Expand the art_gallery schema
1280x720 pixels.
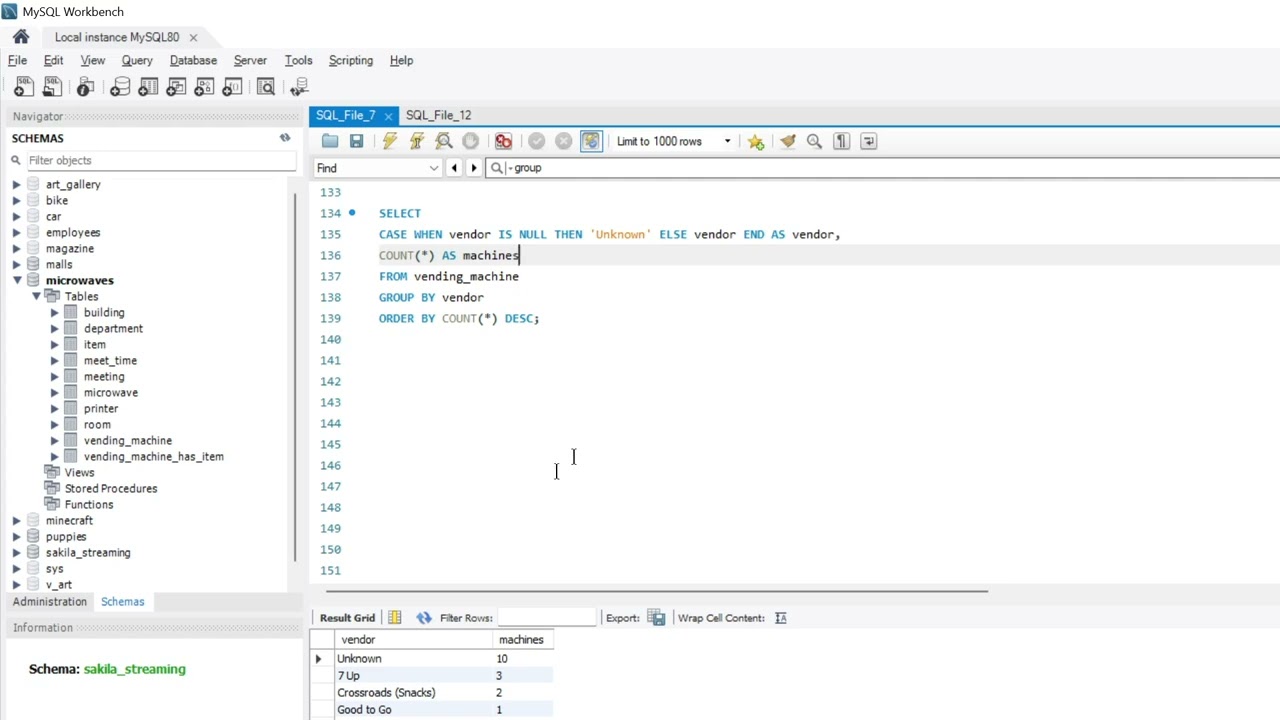(16, 184)
